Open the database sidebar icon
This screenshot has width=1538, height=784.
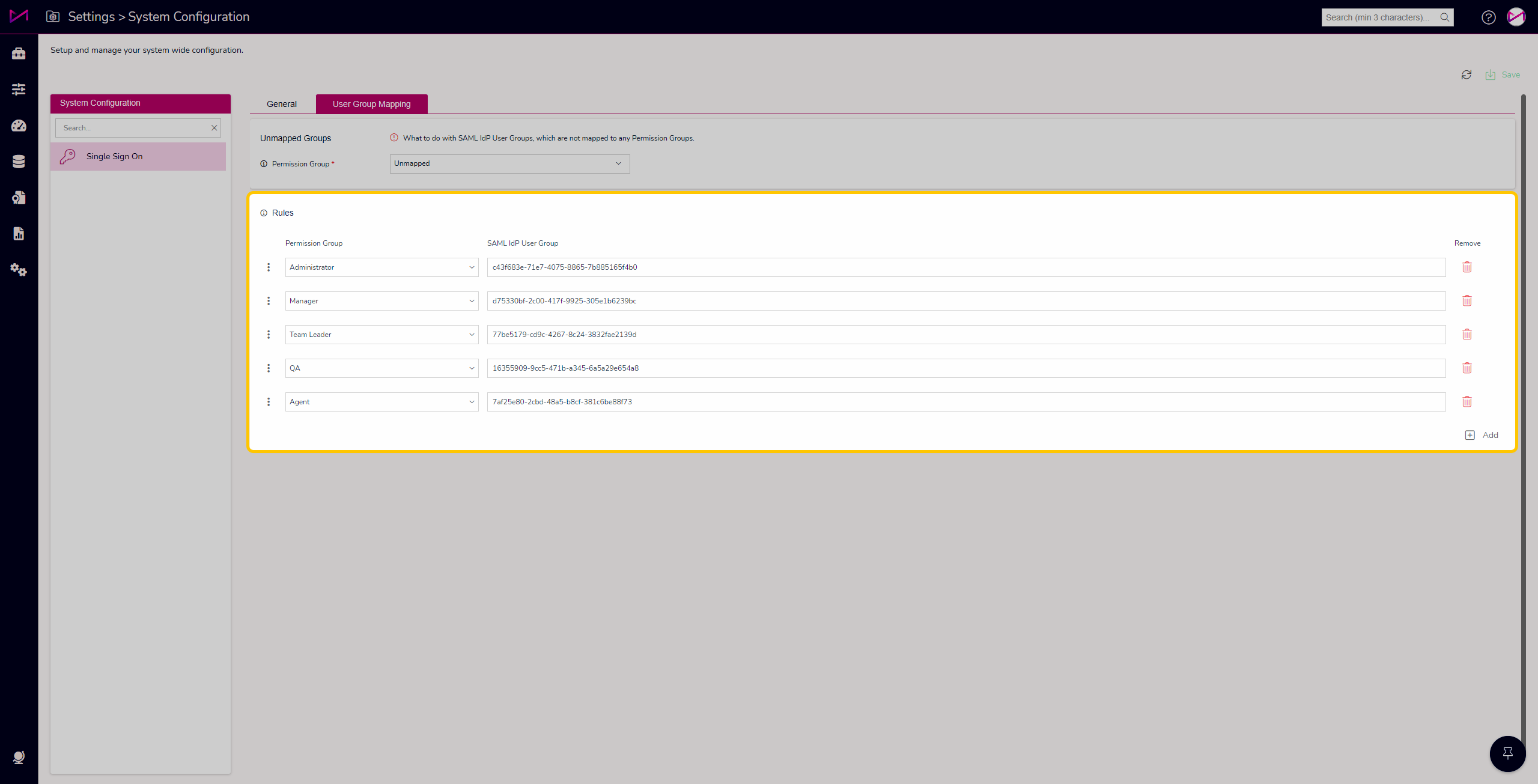(x=19, y=162)
